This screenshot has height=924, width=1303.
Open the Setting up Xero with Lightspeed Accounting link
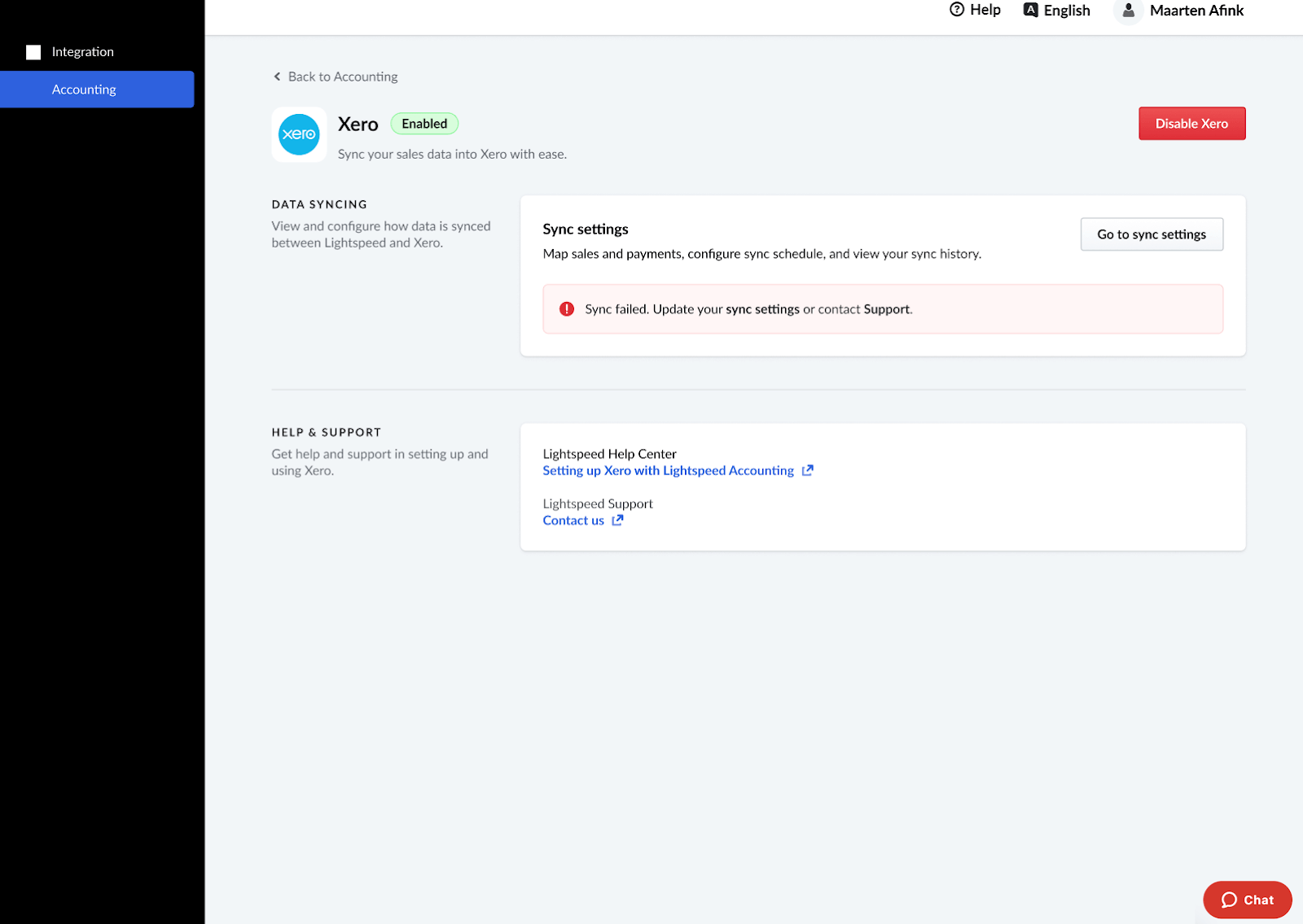click(668, 470)
